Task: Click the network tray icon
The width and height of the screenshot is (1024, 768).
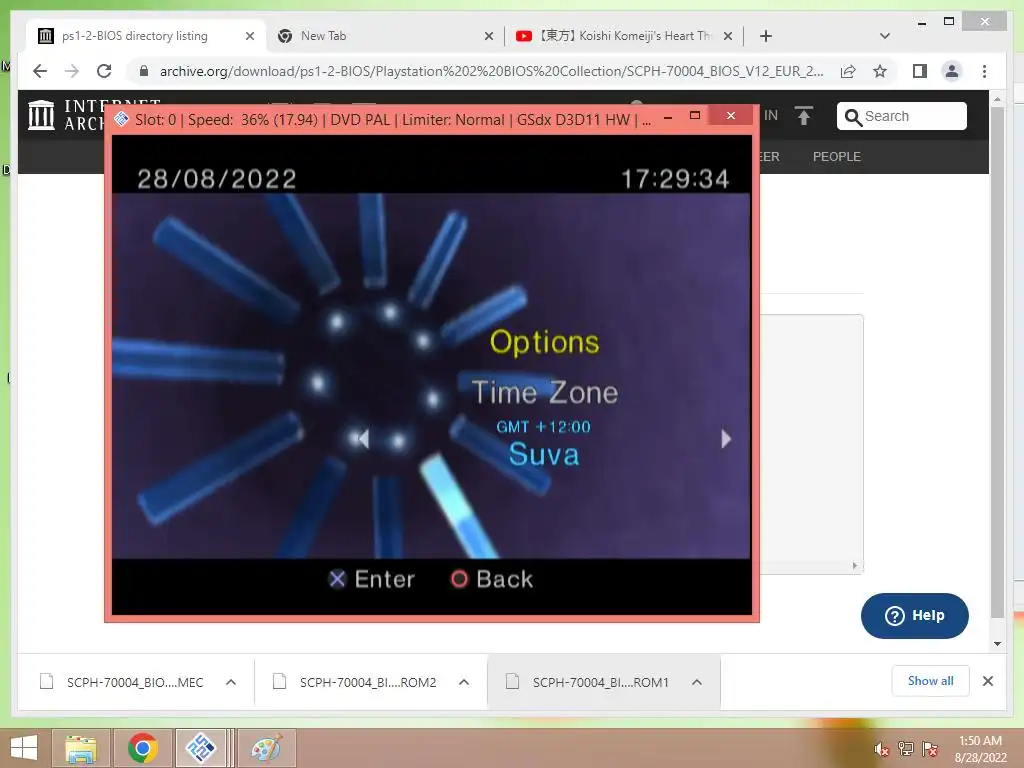Action: point(906,749)
